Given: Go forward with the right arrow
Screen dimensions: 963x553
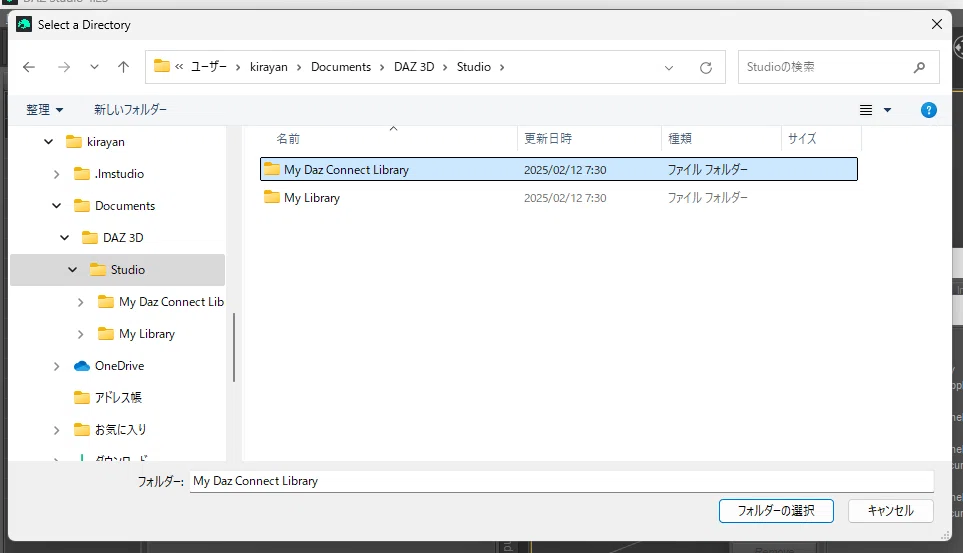Looking at the screenshot, I should [x=64, y=67].
